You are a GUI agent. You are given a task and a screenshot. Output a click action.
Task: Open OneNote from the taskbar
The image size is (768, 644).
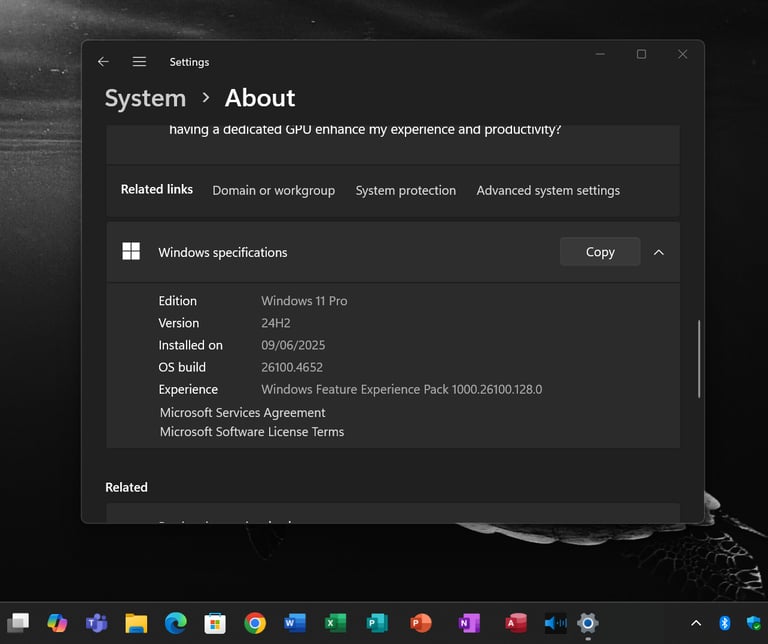point(468,623)
